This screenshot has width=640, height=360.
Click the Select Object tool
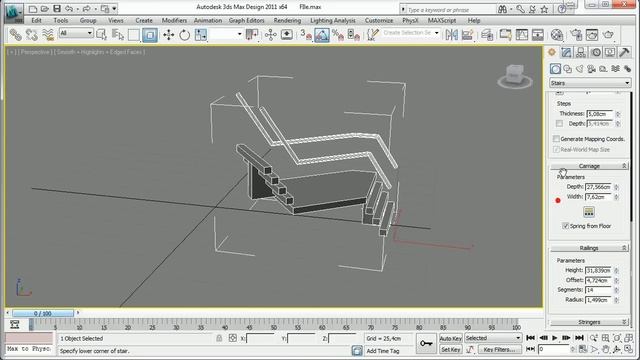pos(101,35)
